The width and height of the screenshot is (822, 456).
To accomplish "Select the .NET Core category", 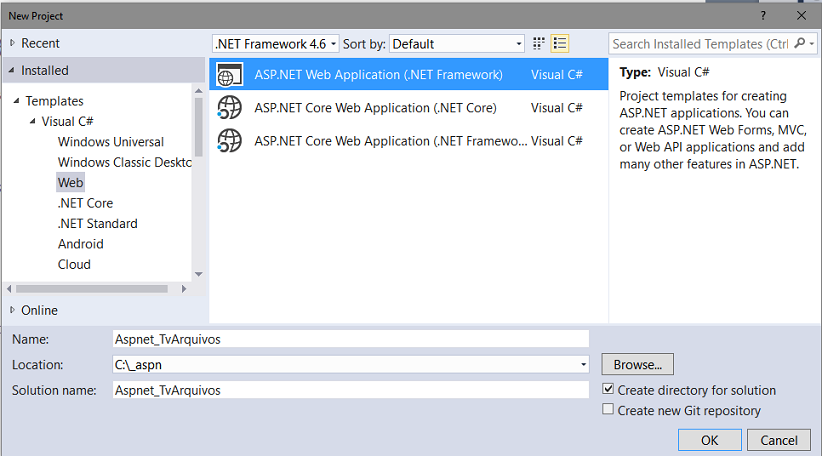I will [85, 203].
